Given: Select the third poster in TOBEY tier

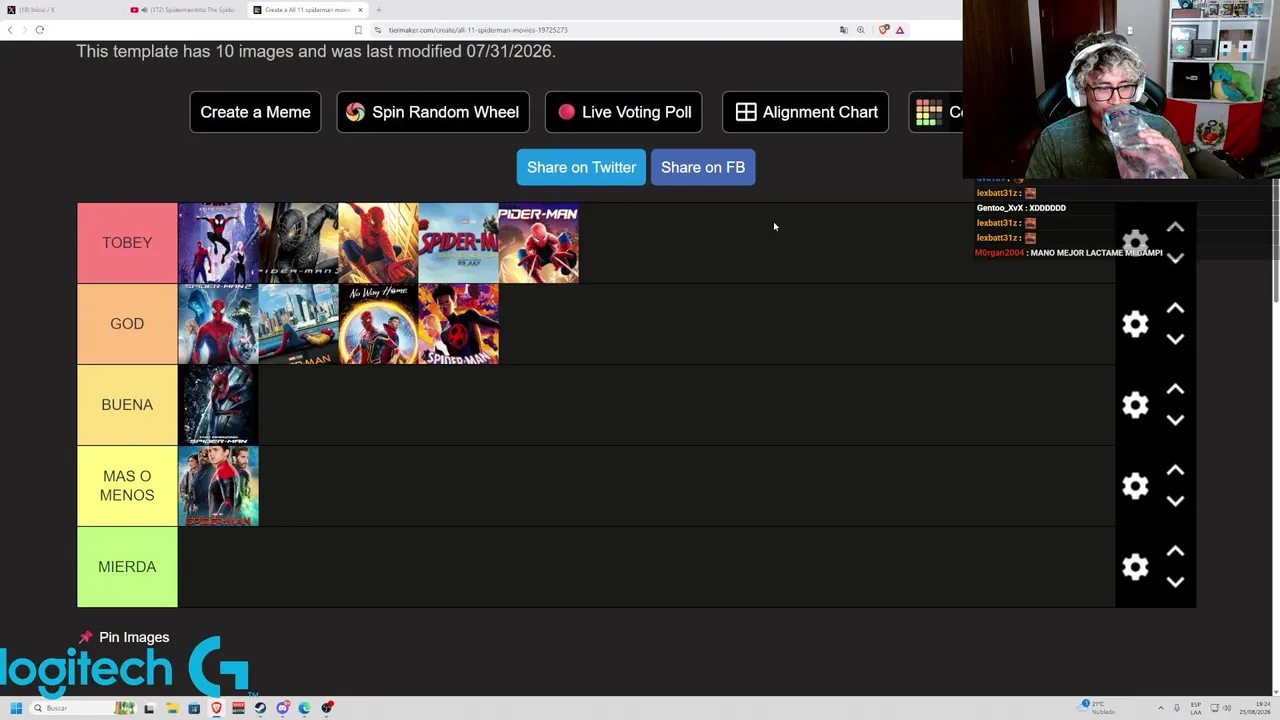Looking at the screenshot, I should point(378,243).
